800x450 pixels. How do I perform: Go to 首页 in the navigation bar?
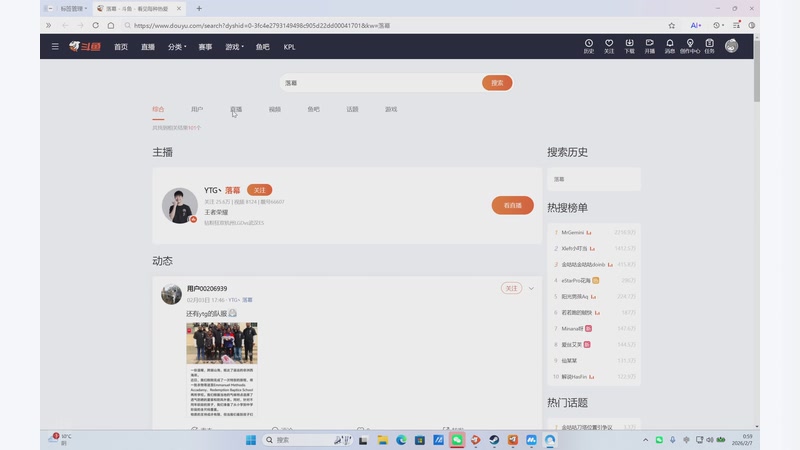point(121,46)
